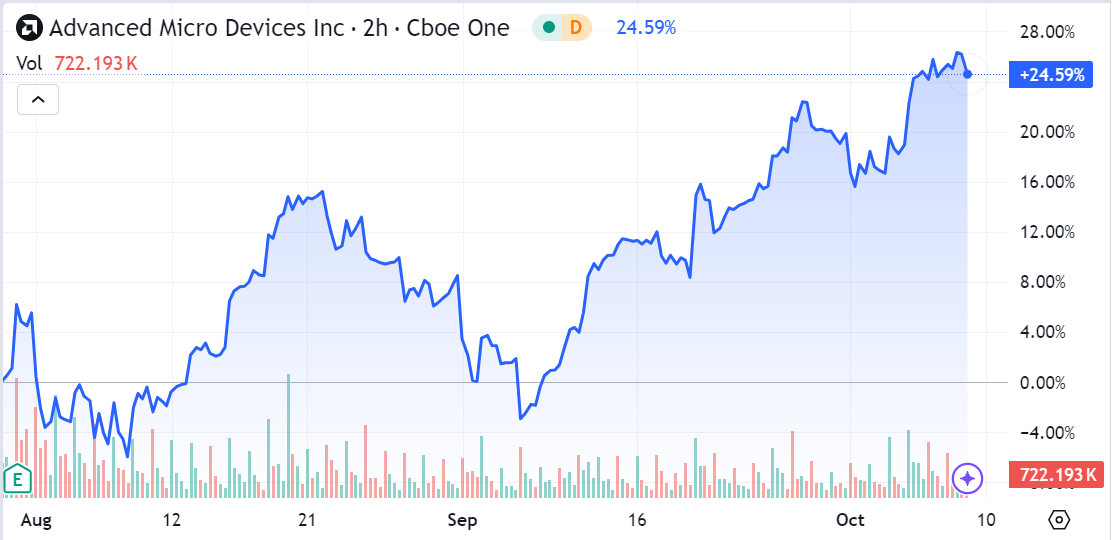Collapse the legend with the chevron button
The height and width of the screenshot is (540, 1112).
pos(38,99)
